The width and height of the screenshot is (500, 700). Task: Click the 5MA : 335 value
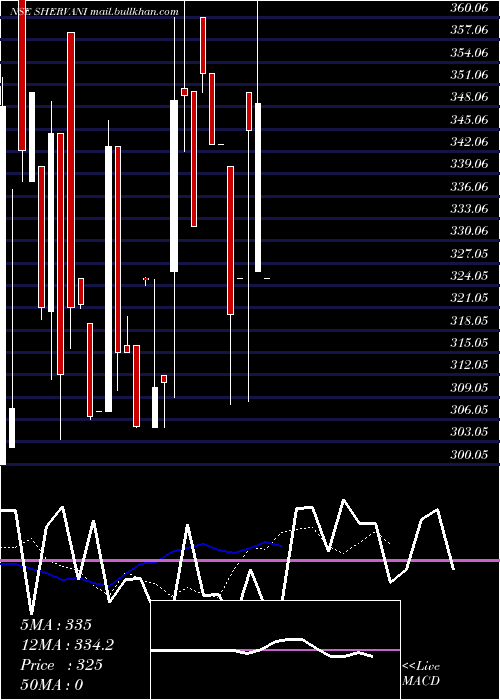56,625
